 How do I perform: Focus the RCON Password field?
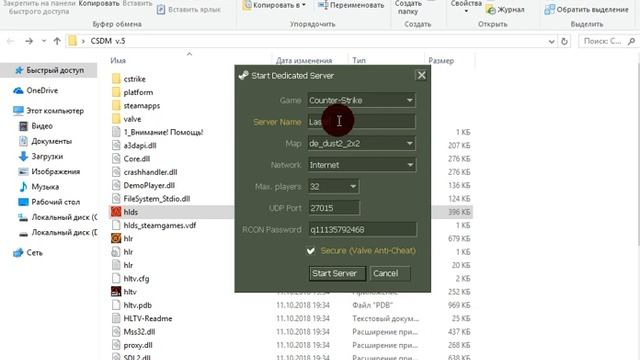(362, 230)
